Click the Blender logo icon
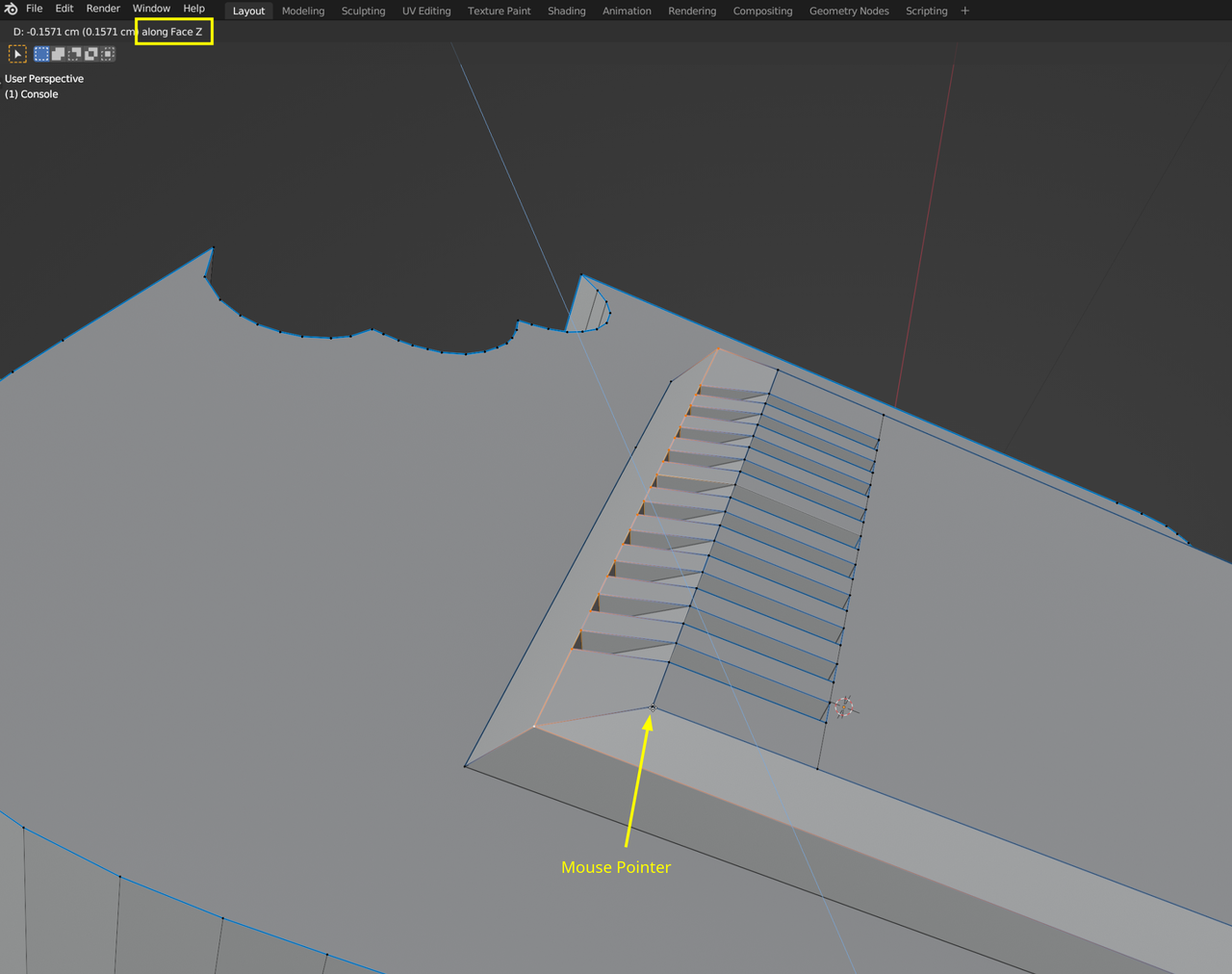The width and height of the screenshot is (1232, 974). pos(11,9)
